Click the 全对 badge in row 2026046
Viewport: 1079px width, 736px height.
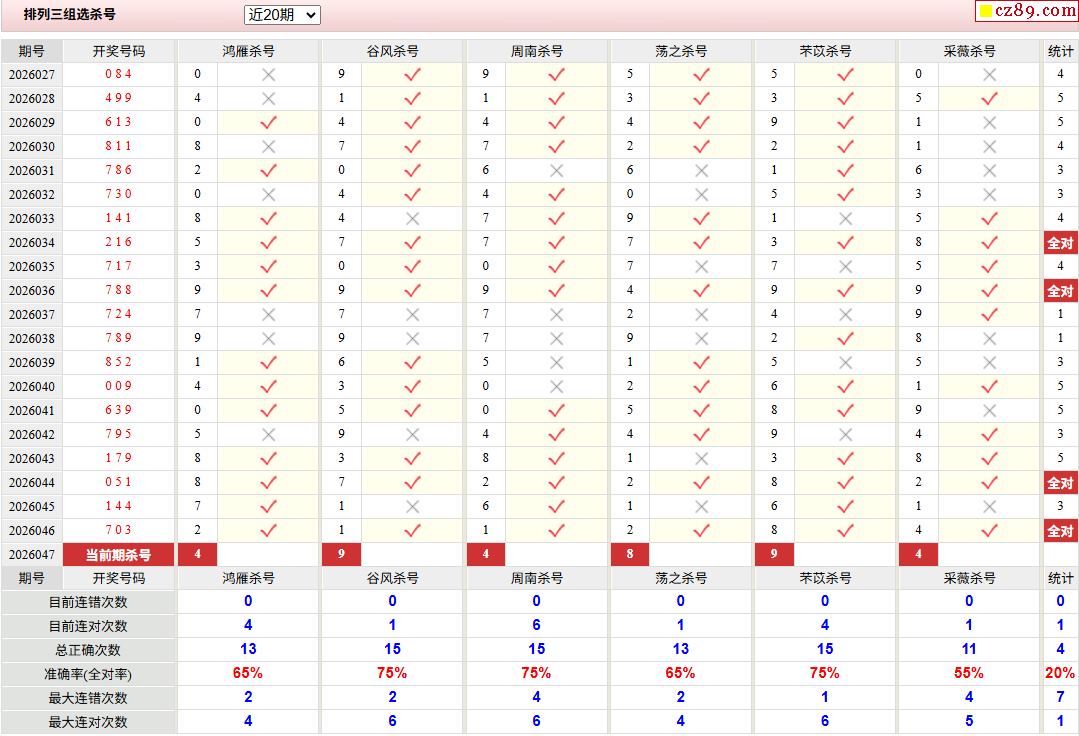click(1060, 531)
